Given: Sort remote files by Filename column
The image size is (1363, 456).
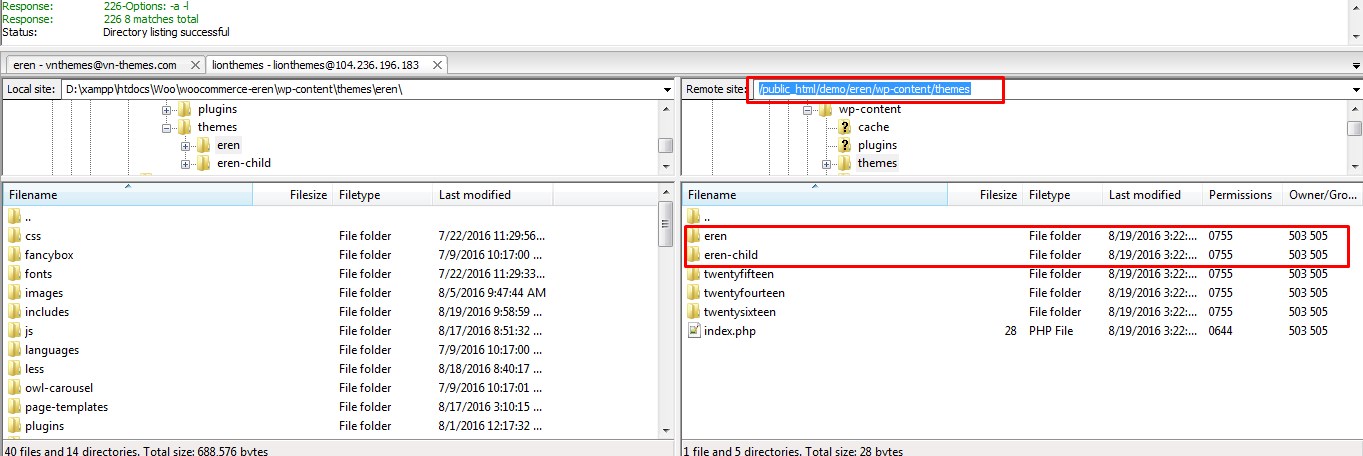Looking at the screenshot, I should [x=815, y=195].
